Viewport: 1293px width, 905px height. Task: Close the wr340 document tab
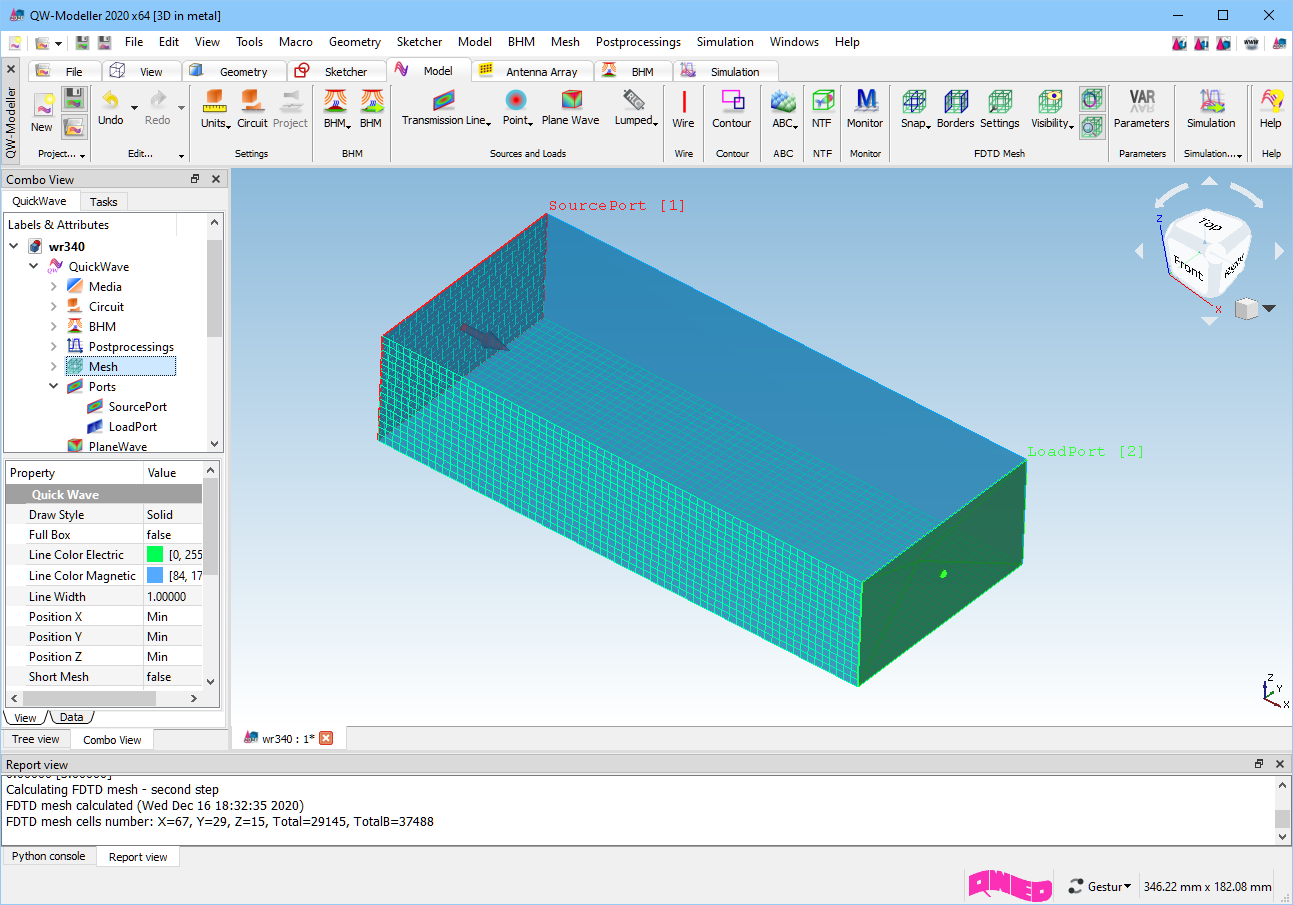[x=325, y=738]
